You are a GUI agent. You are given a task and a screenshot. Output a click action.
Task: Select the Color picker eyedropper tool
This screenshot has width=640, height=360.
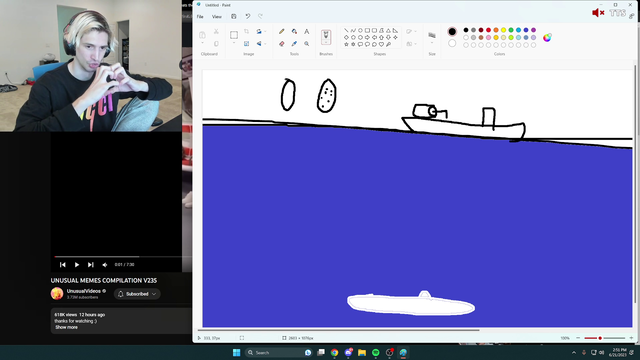pyautogui.click(x=294, y=44)
